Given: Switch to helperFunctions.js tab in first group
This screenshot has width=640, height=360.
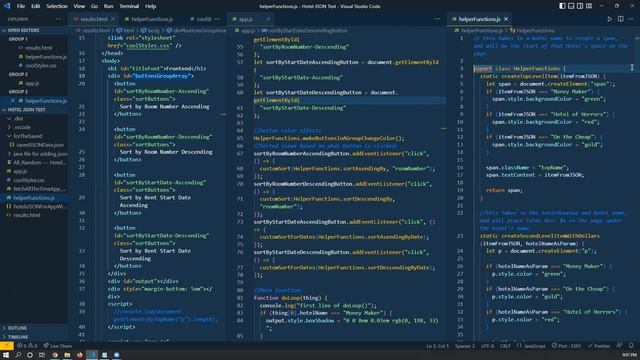Looking at the screenshot, I should [x=152, y=19].
